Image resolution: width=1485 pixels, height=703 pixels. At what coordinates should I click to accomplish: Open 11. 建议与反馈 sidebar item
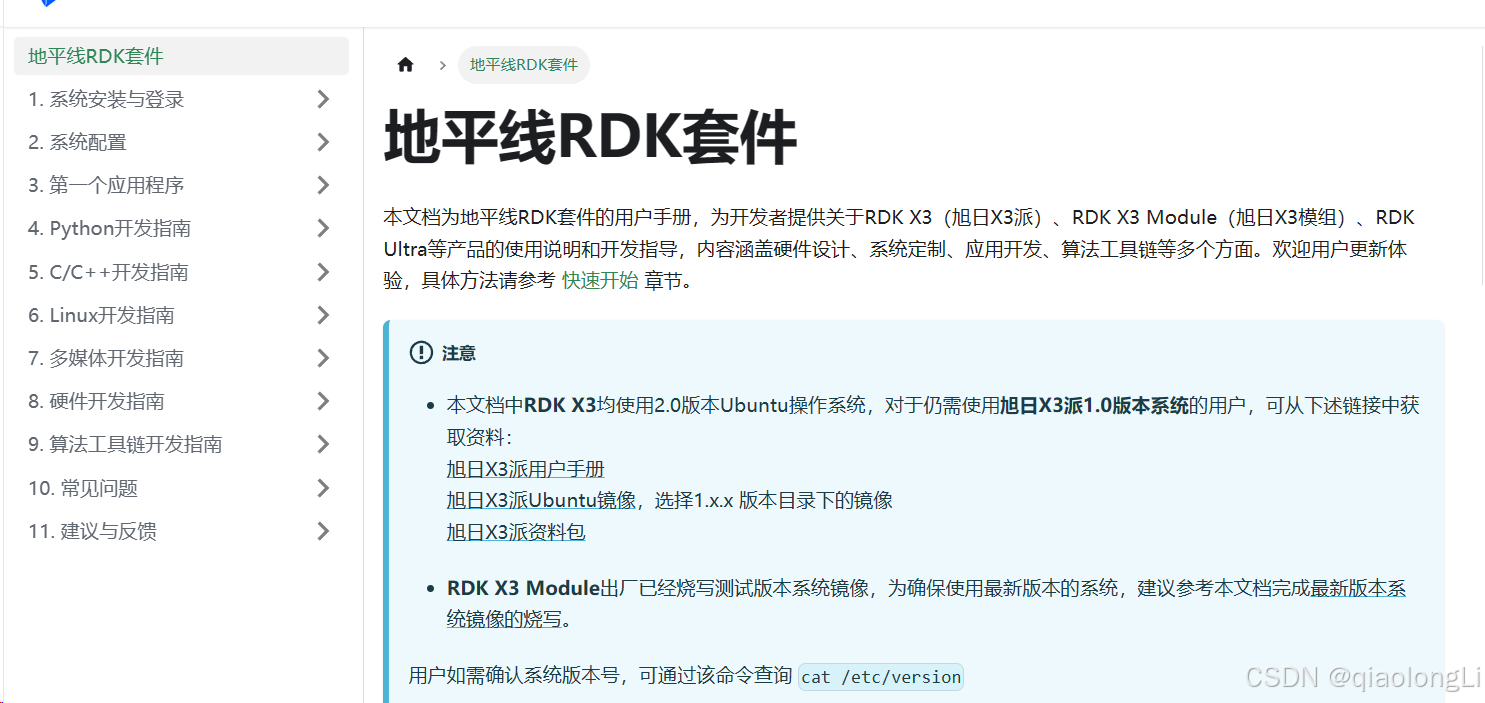[x=92, y=531]
